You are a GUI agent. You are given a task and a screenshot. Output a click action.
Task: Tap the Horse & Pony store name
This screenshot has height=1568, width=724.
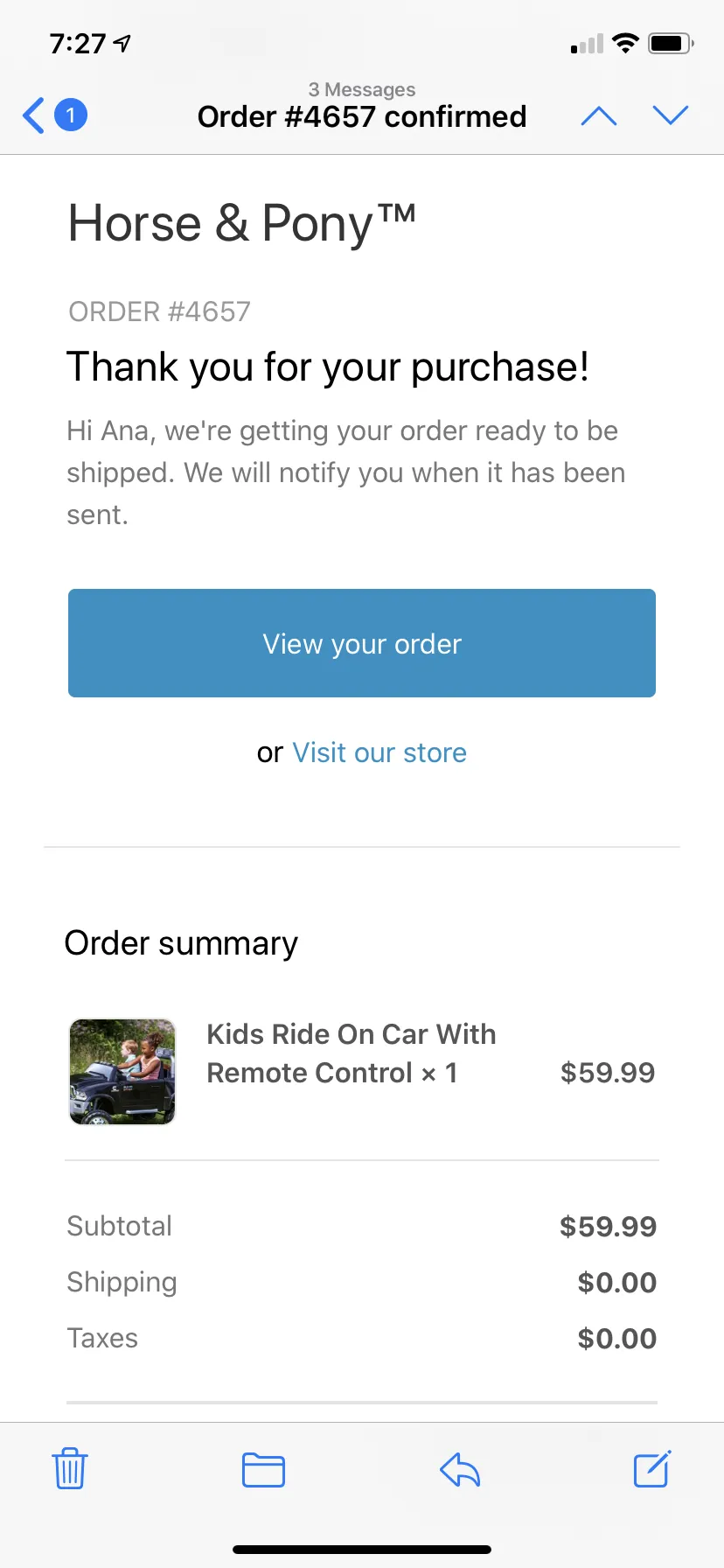point(241,223)
